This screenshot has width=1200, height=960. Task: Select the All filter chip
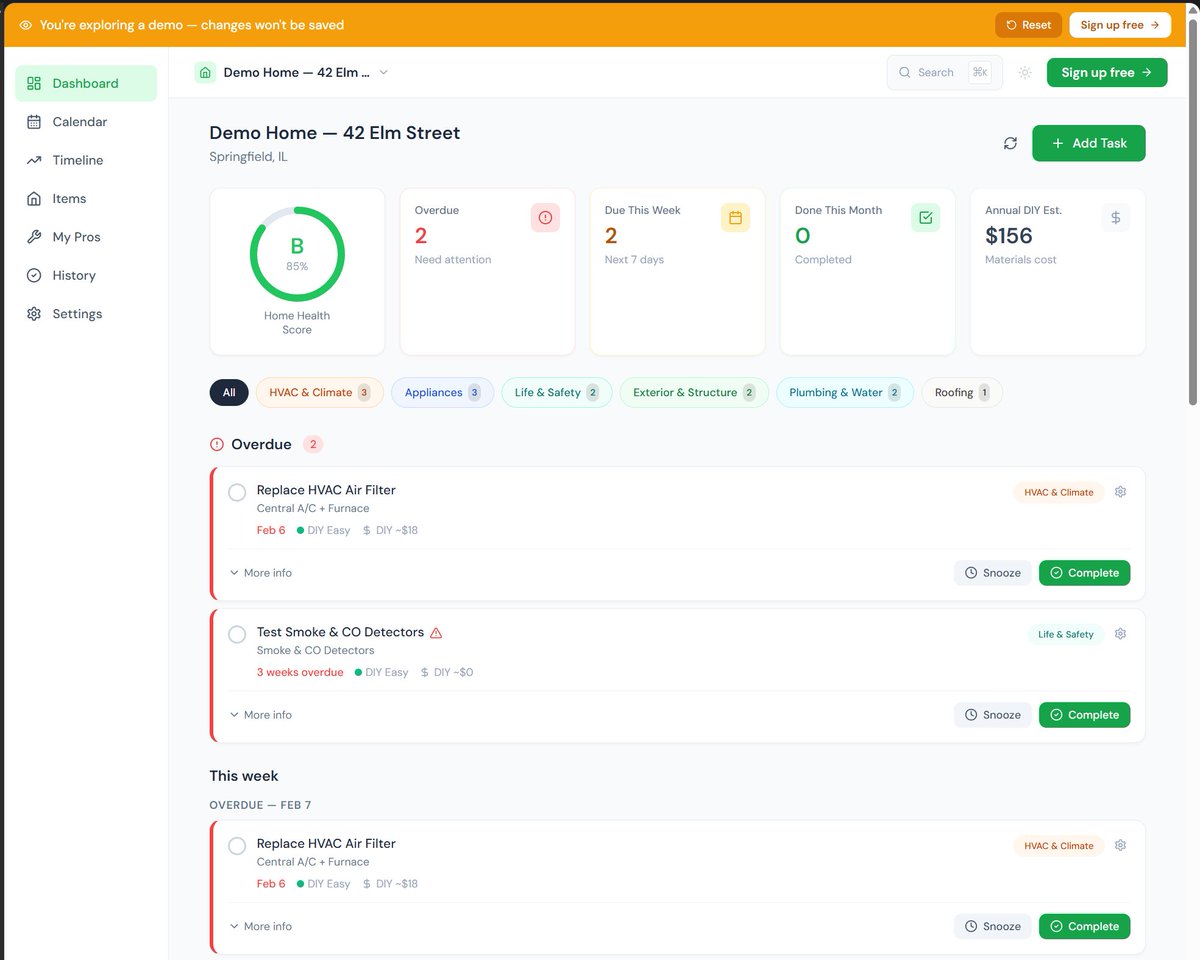(229, 392)
